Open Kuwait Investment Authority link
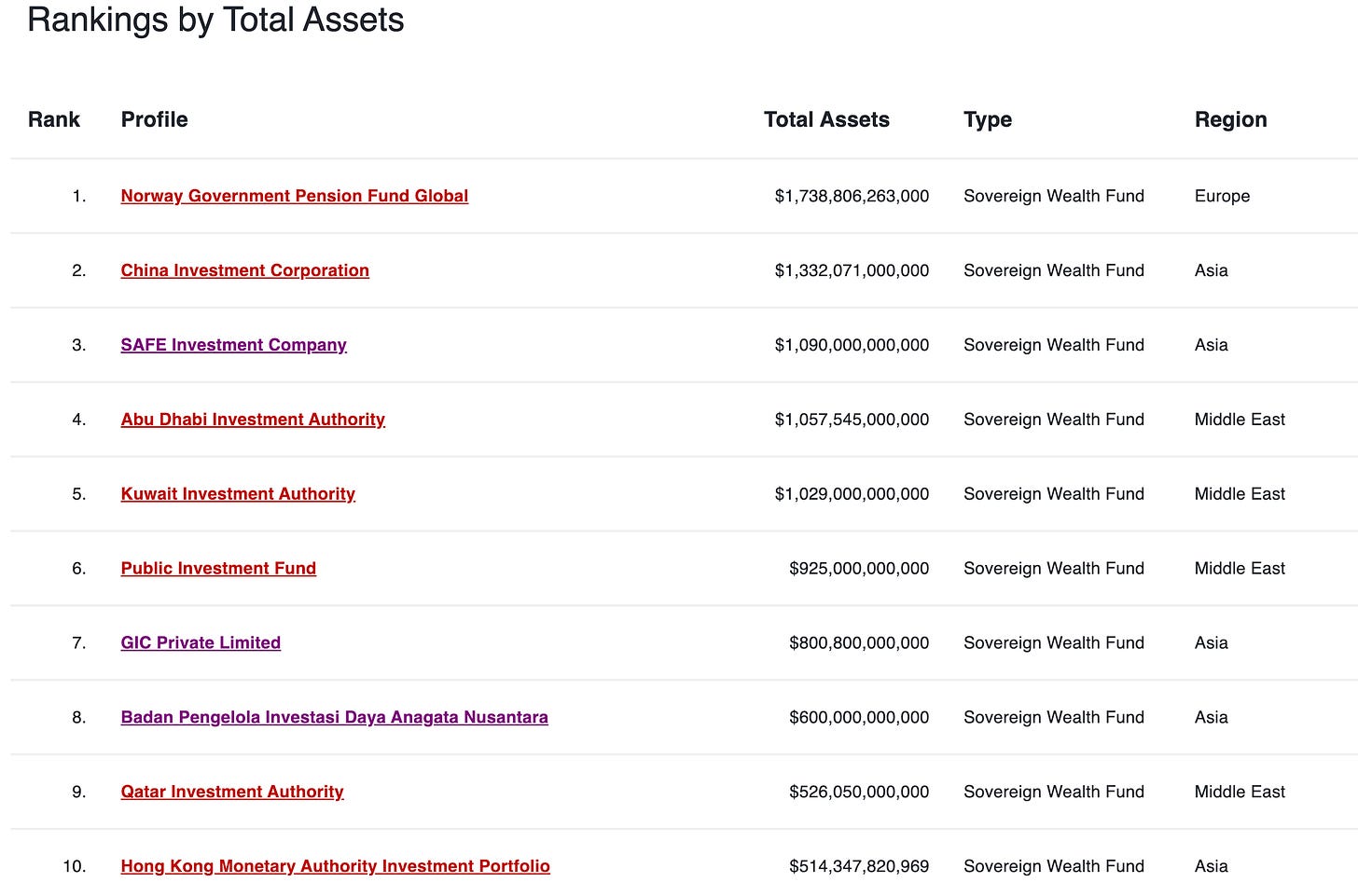This screenshot has height=896, width=1358. [238, 494]
